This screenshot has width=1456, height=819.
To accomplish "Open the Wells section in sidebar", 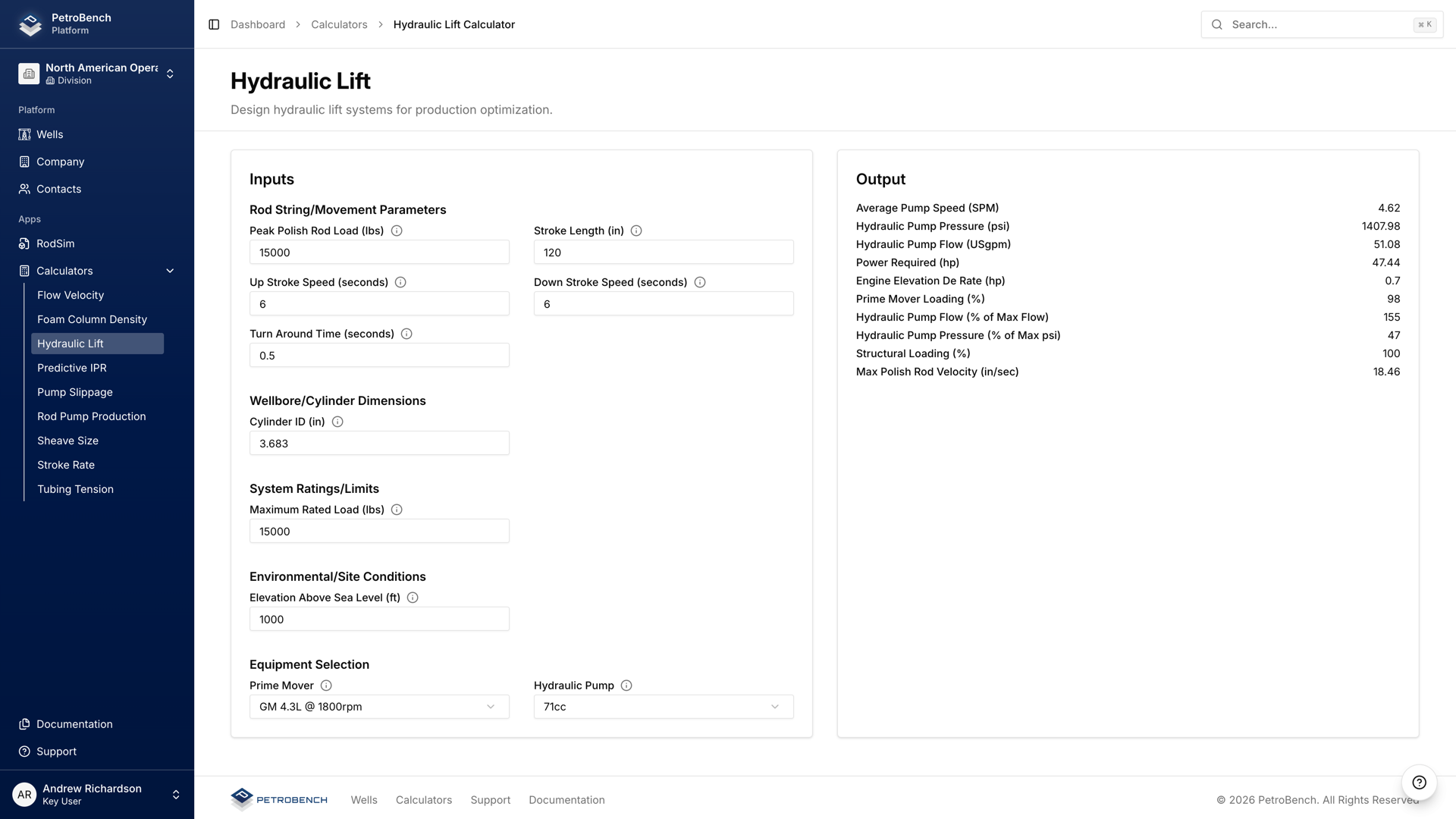I will click(x=50, y=134).
